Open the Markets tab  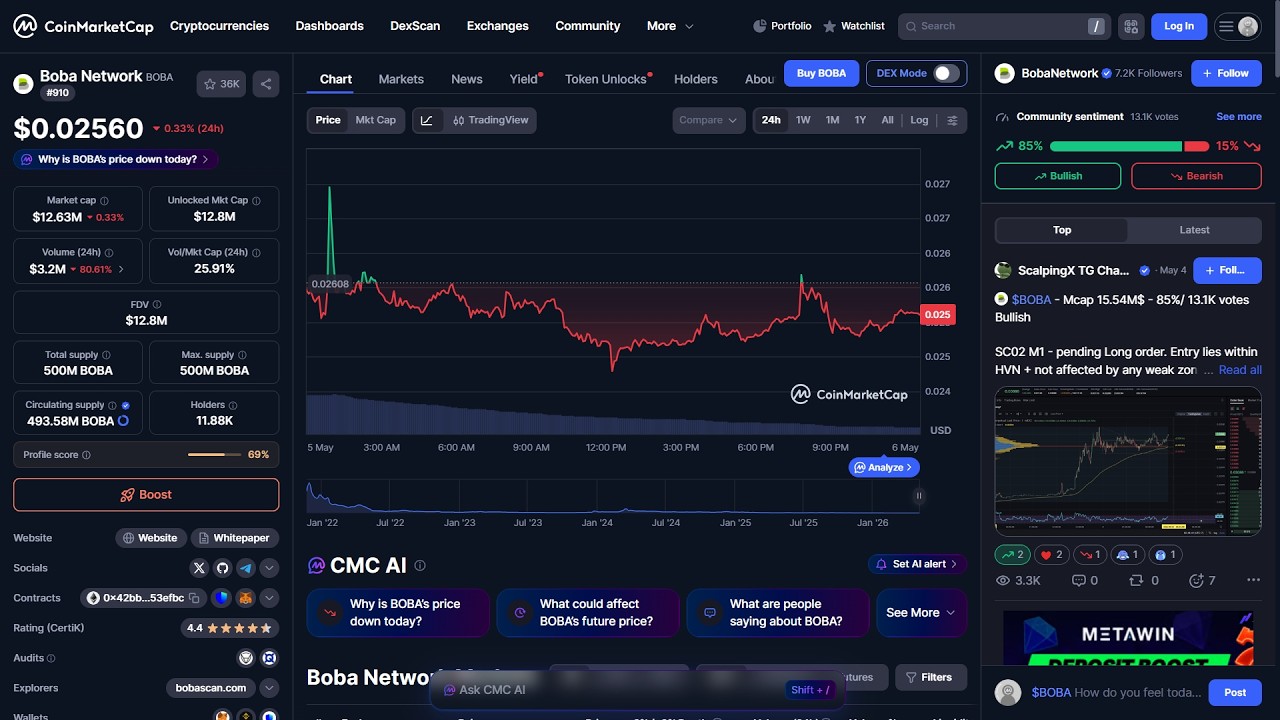(x=401, y=79)
